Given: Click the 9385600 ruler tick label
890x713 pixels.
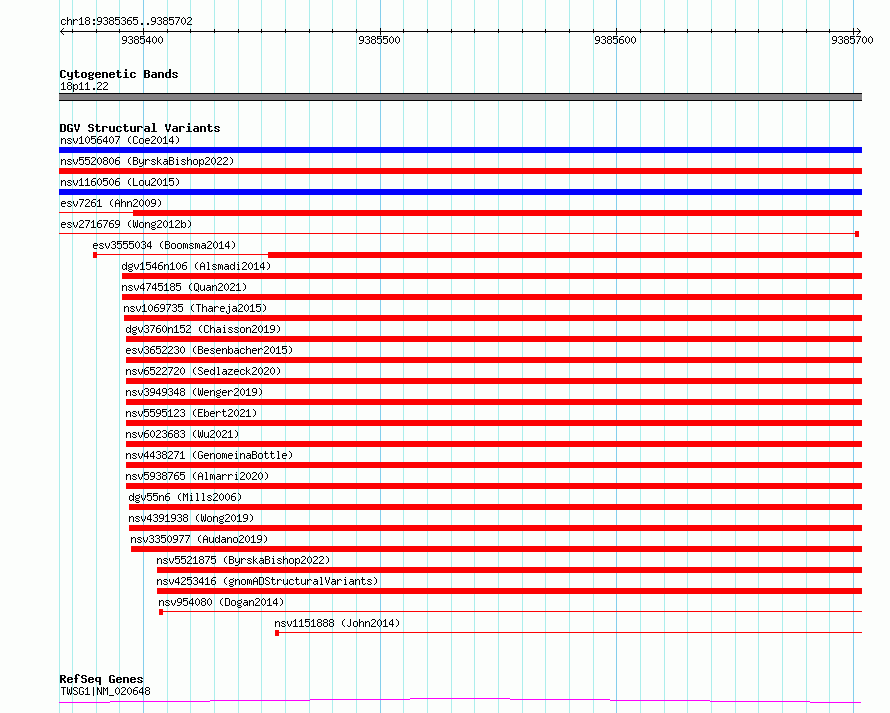Looking at the screenshot, I should point(615,40).
